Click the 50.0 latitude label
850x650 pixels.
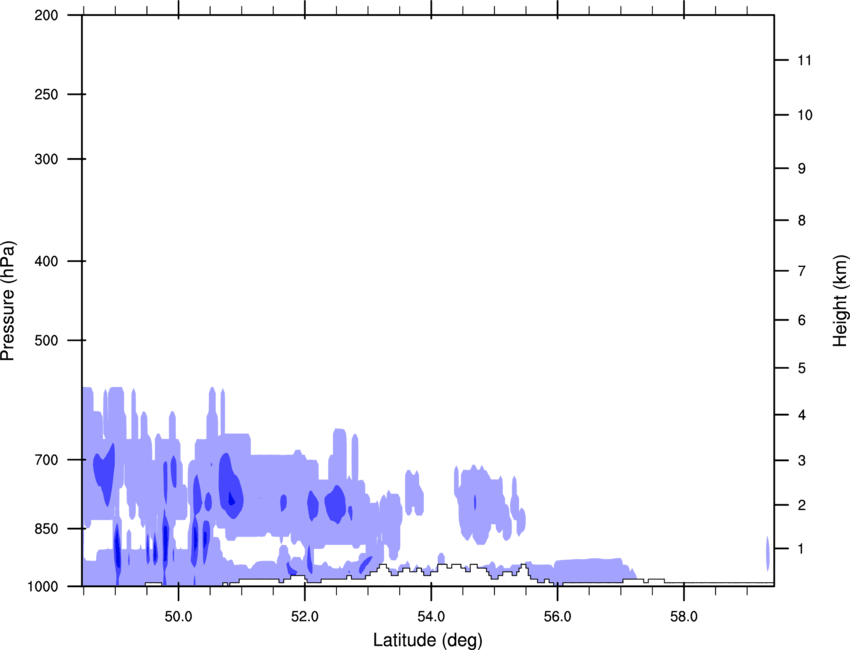click(x=178, y=617)
